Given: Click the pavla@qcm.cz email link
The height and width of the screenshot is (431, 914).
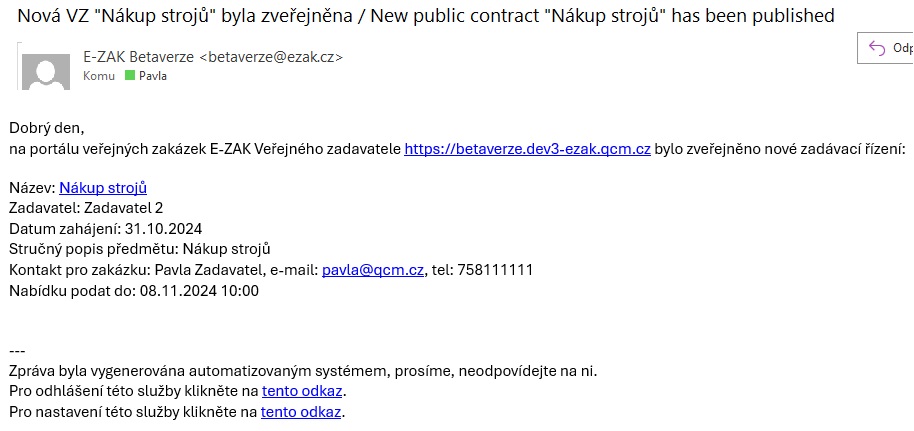Looking at the screenshot, I should click(x=372, y=270).
